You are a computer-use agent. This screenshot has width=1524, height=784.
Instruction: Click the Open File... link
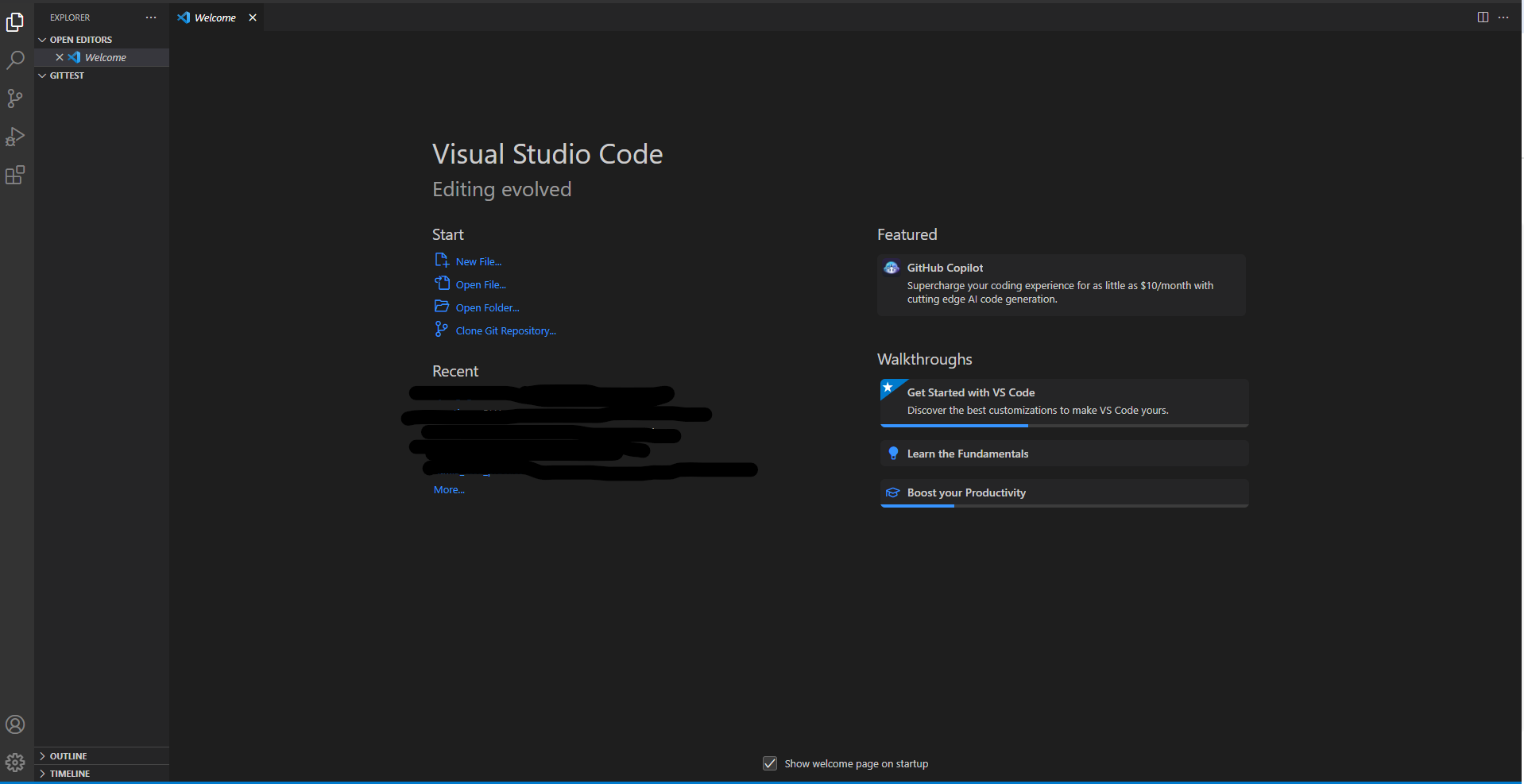point(481,284)
